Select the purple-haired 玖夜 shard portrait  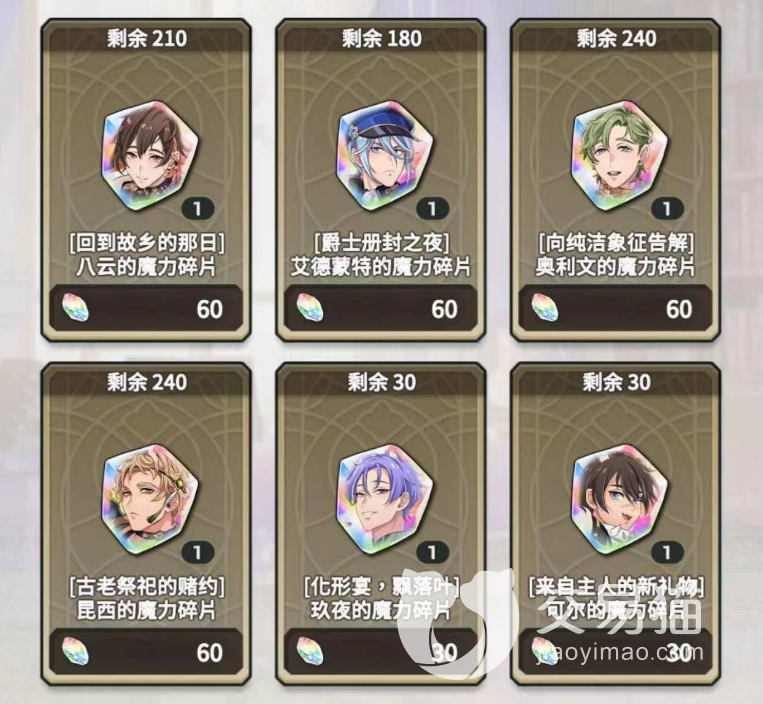(384, 500)
